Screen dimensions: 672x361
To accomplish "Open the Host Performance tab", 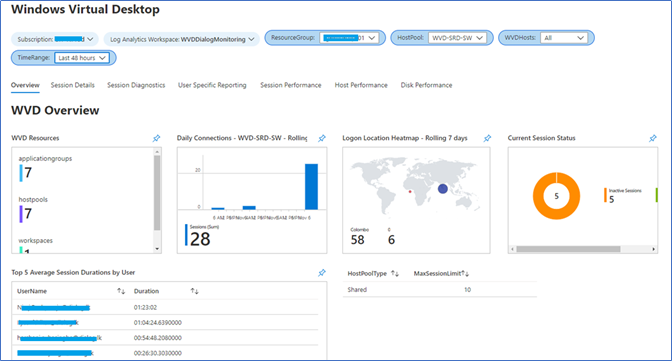I will (x=361, y=85).
